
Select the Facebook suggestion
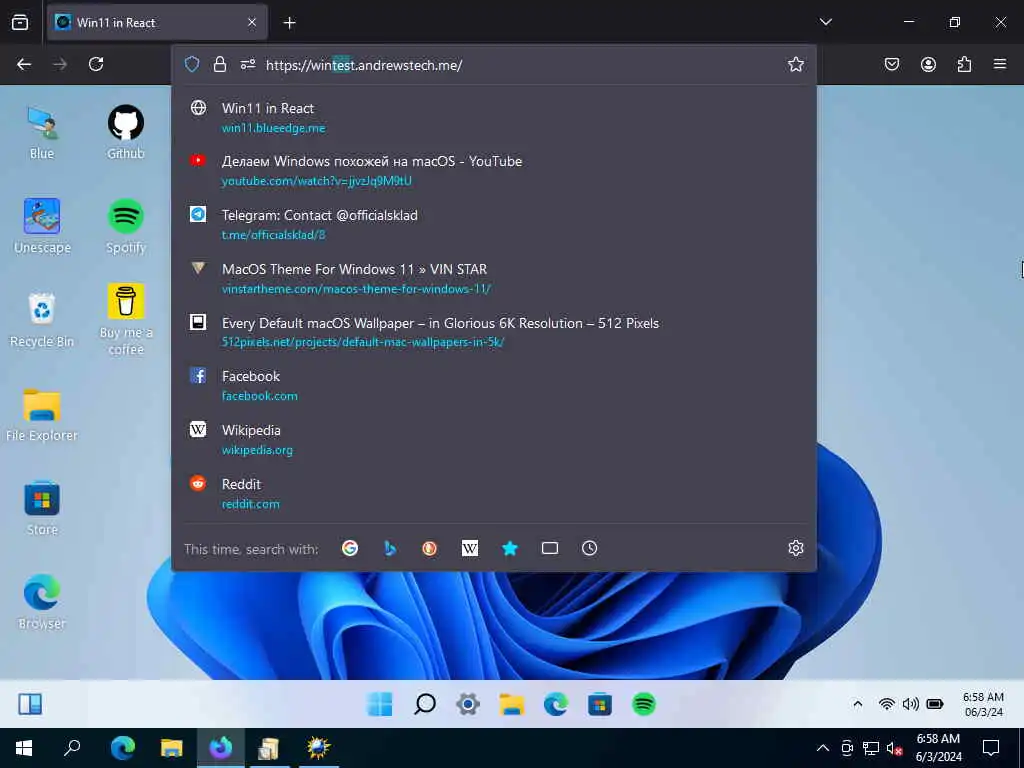[x=494, y=386]
